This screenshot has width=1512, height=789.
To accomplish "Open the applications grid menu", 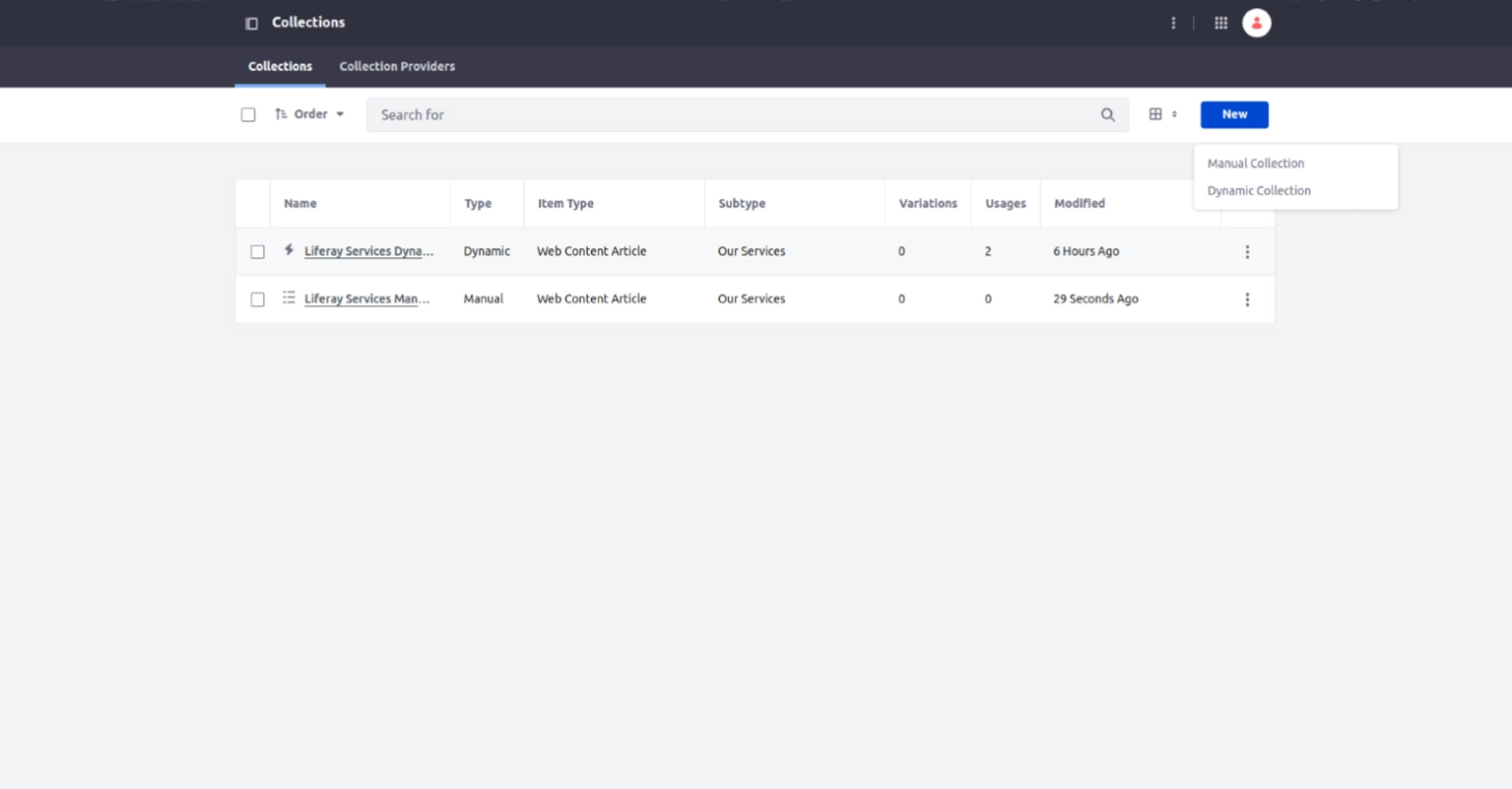I will [x=1220, y=23].
